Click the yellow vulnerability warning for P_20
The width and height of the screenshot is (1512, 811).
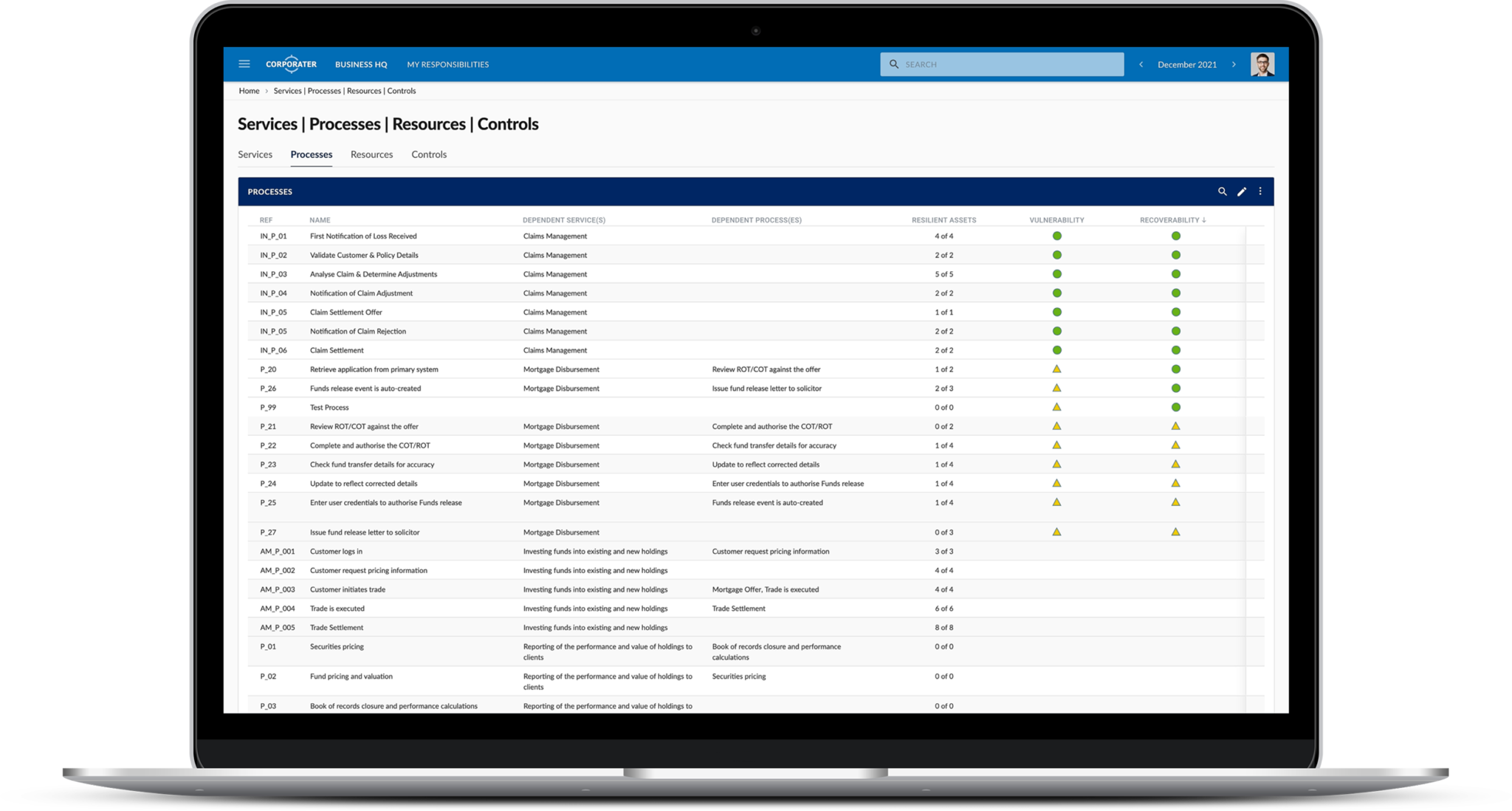1057,368
